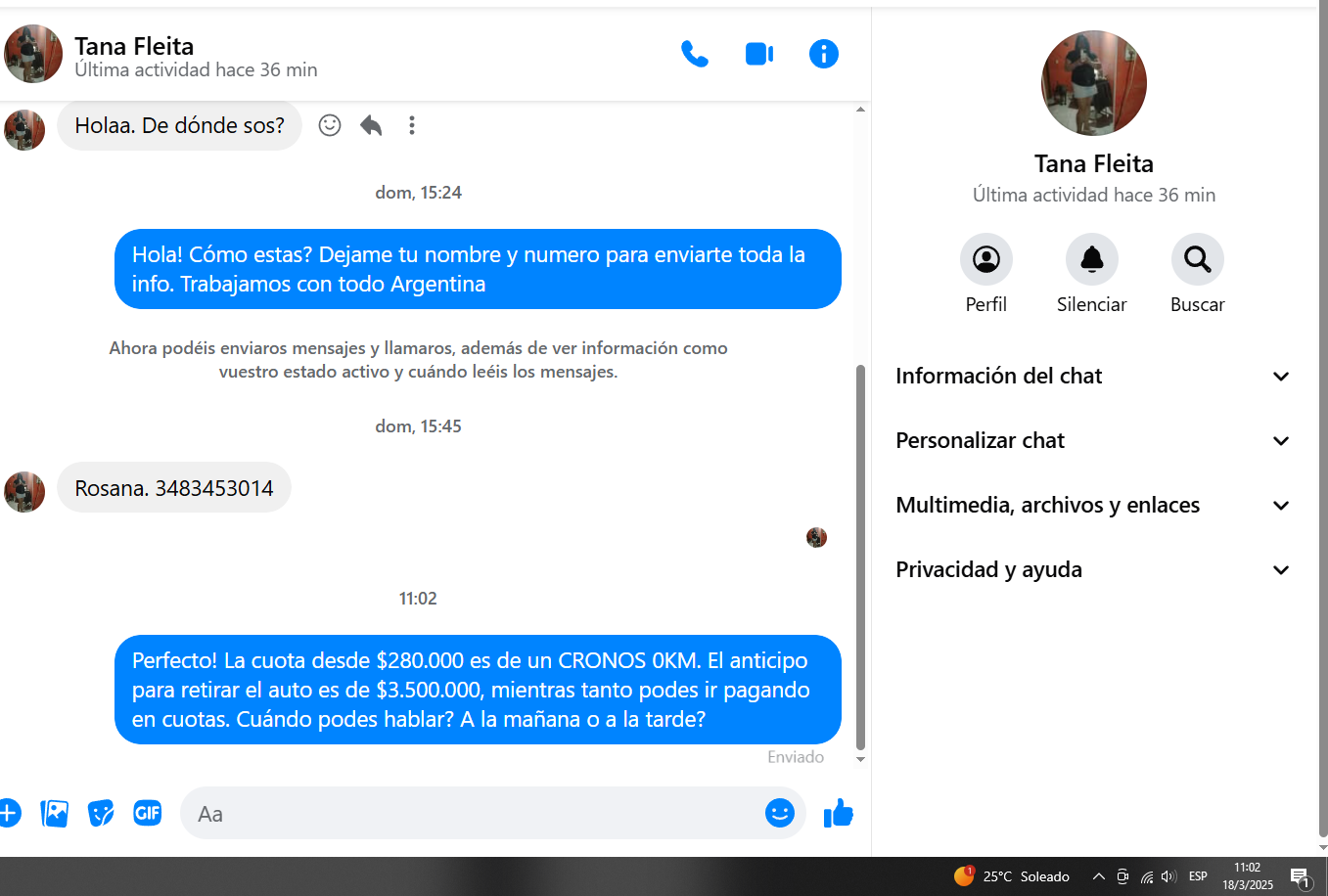Choose a sticker from the sticker icon
Screen dimensions: 1328x896
pos(101,813)
